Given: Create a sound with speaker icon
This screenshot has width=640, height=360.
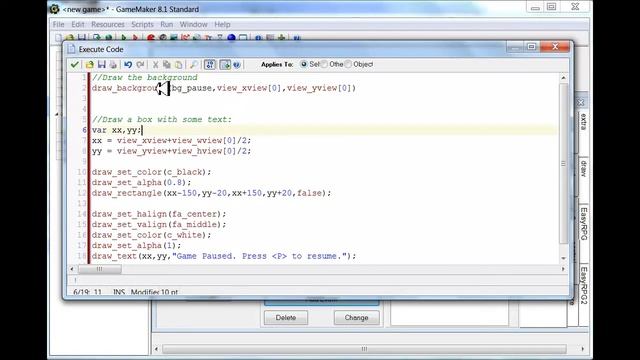Looking at the screenshot, I should [x=163, y=38].
